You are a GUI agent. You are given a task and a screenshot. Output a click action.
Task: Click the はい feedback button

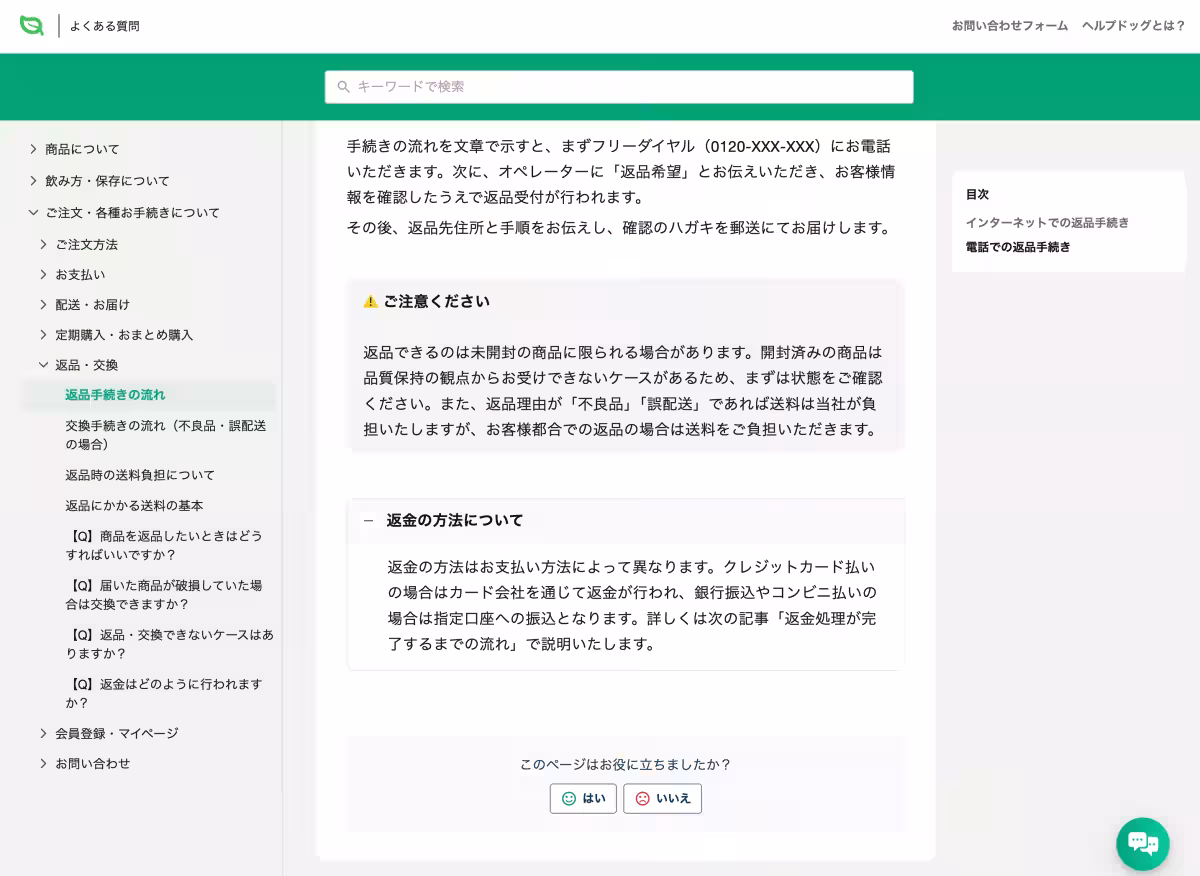[x=583, y=799]
